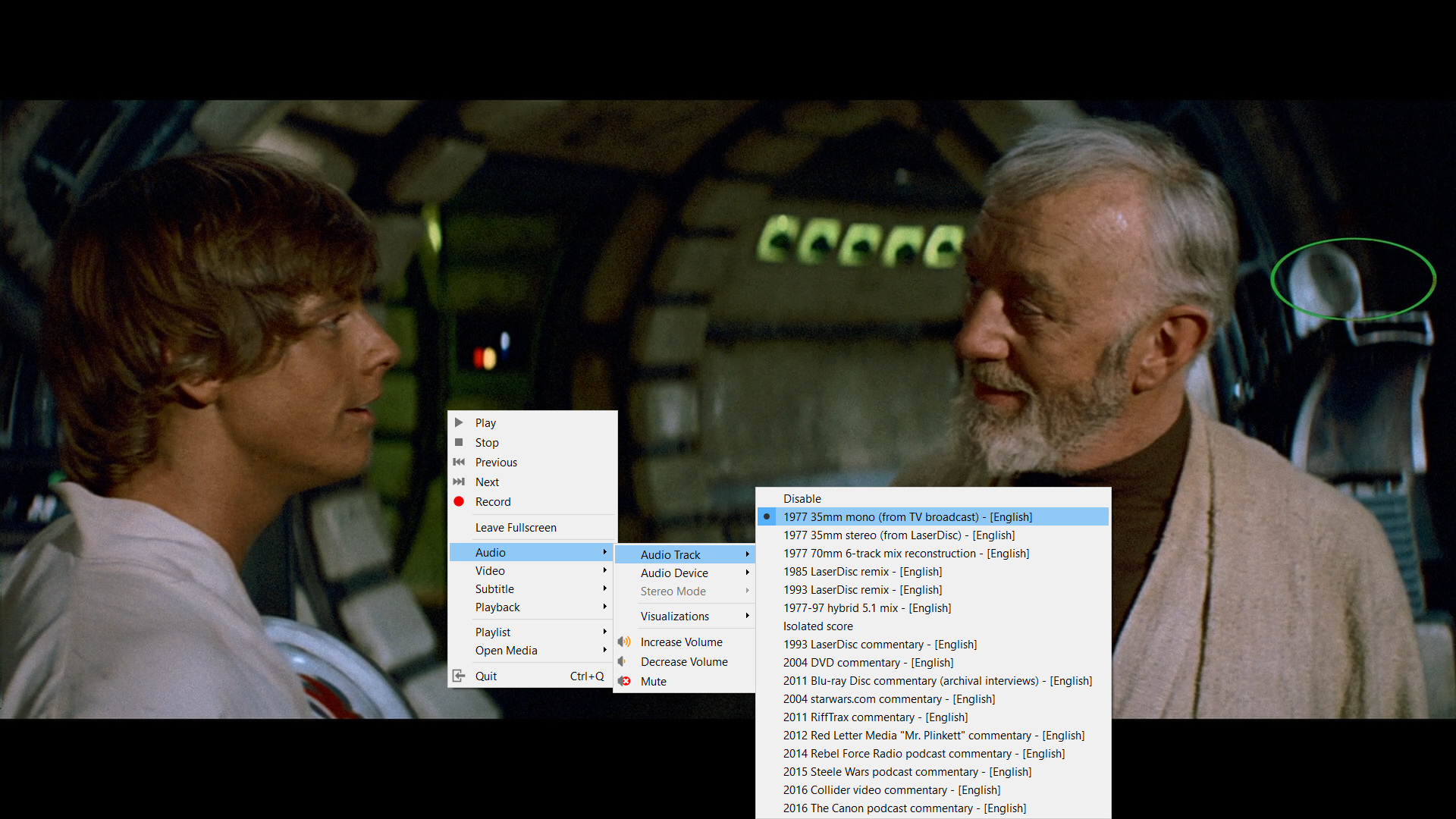The height and width of the screenshot is (819, 1456).
Task: Choose 1977 70mm 6-track mix reconstruction
Action: [x=933, y=553]
